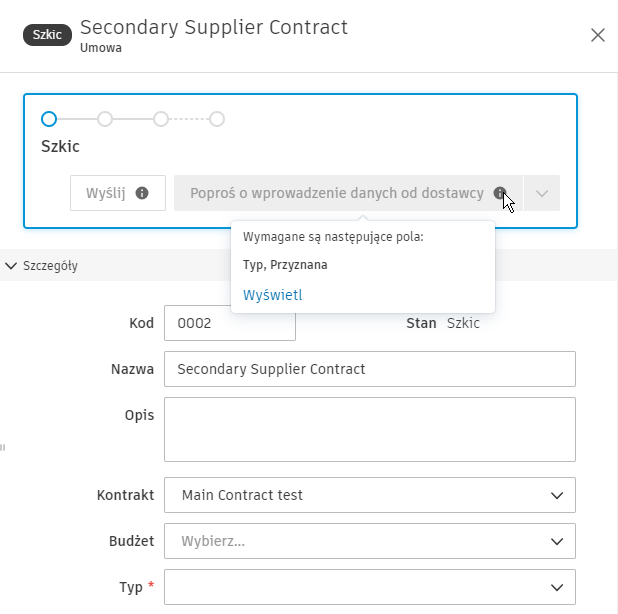Select the fourth workflow step circle
Viewport: 618px width, 614px height.
coord(217,119)
